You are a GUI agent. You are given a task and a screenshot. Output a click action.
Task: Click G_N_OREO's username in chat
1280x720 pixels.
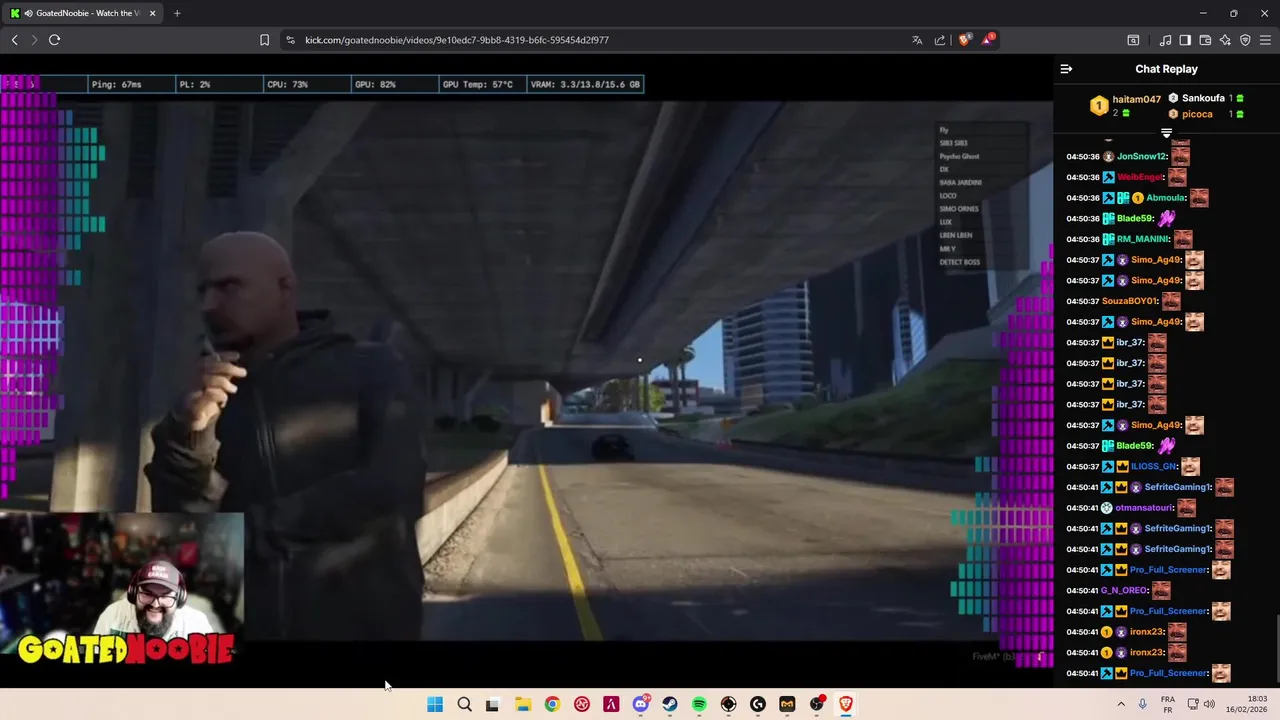(1124, 591)
